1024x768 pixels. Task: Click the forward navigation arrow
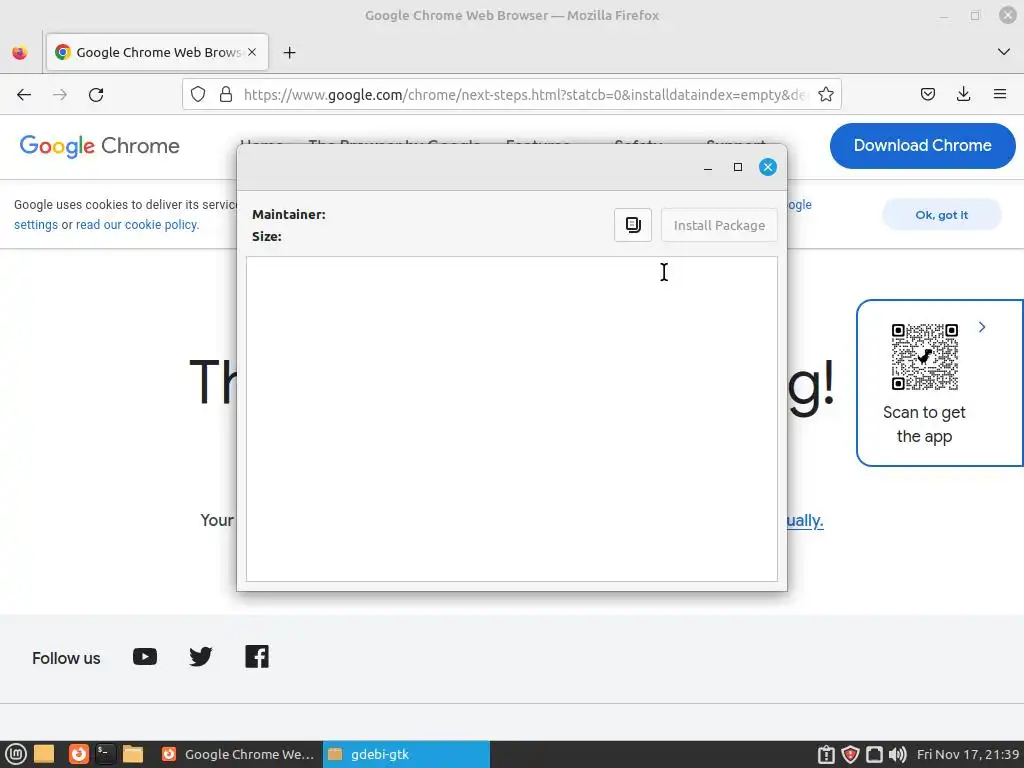point(60,95)
